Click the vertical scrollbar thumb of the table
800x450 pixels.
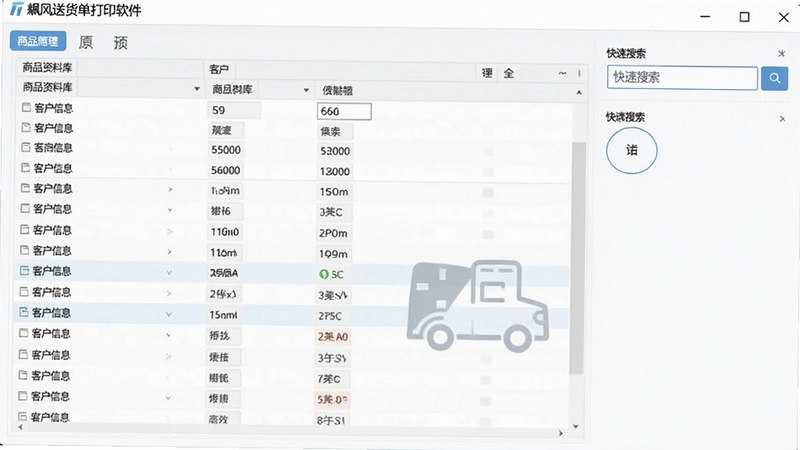[577, 258]
